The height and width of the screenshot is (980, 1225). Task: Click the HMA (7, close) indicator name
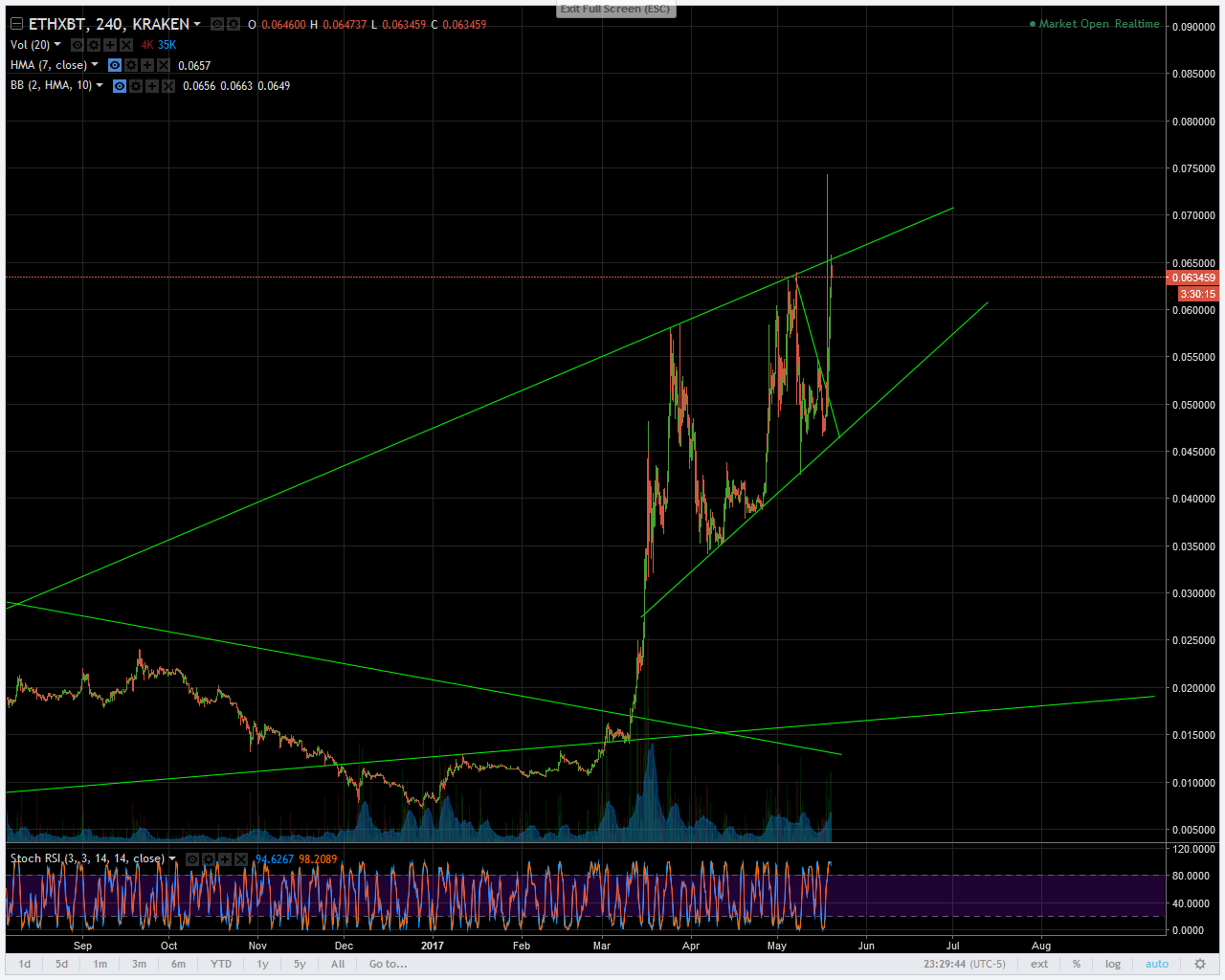pos(49,65)
